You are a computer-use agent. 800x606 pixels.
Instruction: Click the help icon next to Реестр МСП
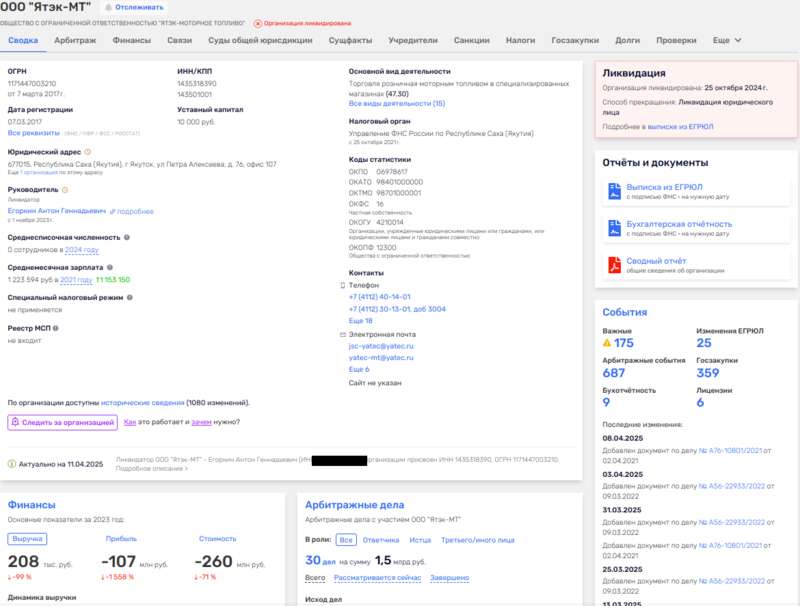pyautogui.click(x=56, y=328)
